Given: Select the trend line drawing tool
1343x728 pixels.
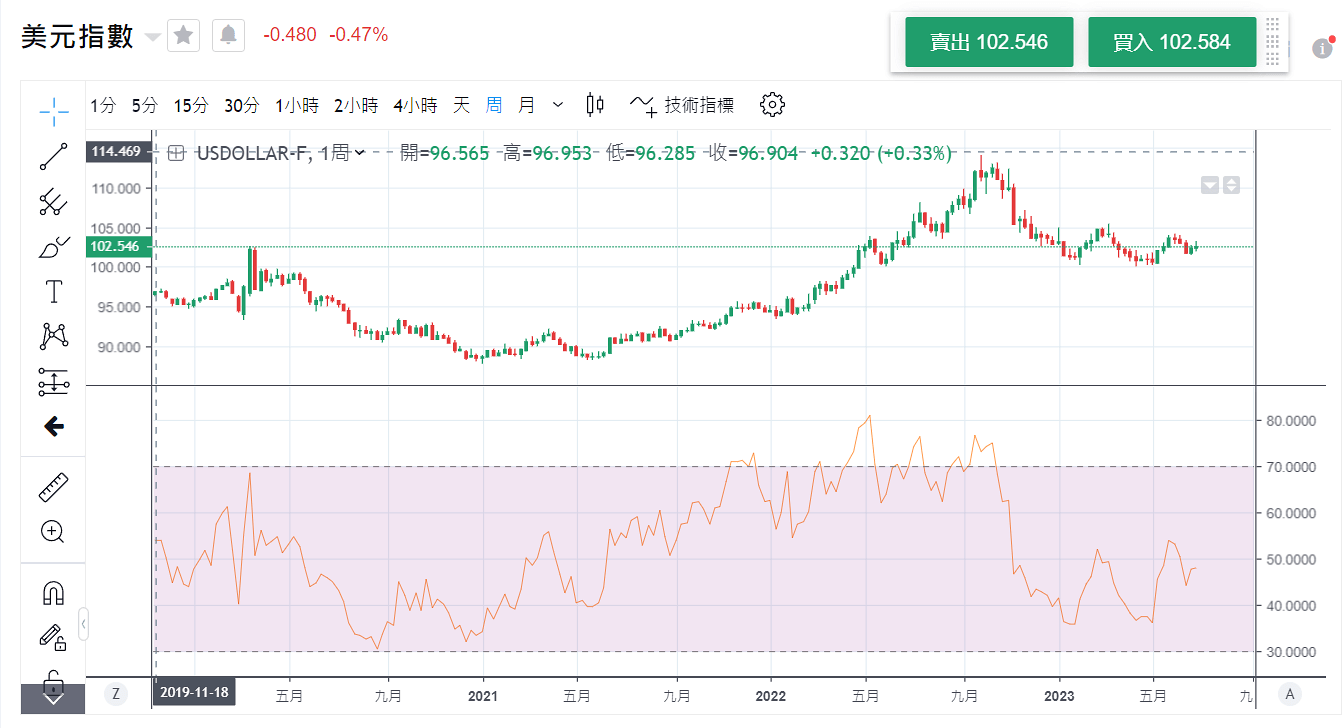Looking at the screenshot, I should click(x=53, y=157).
